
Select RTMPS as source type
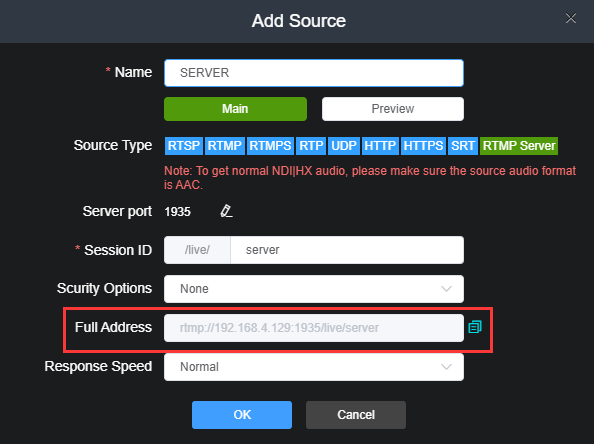[270, 146]
